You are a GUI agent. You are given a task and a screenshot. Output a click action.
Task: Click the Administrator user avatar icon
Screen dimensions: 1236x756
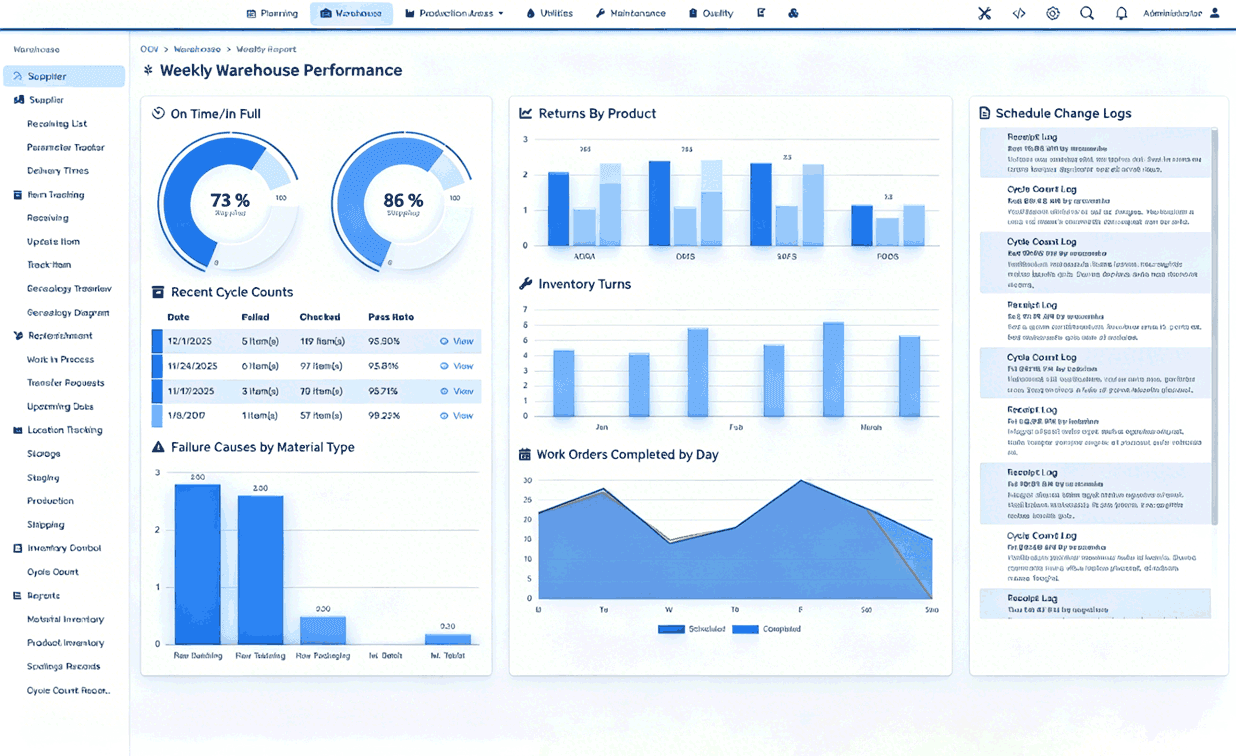pos(1215,13)
